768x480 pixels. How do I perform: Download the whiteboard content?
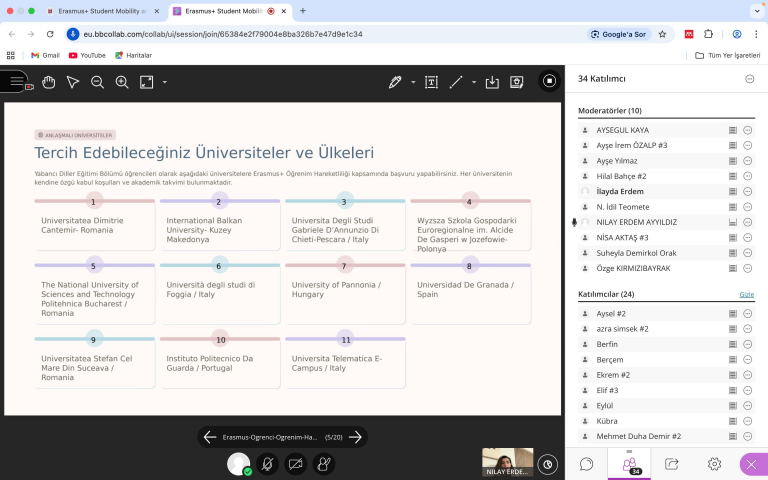492,82
